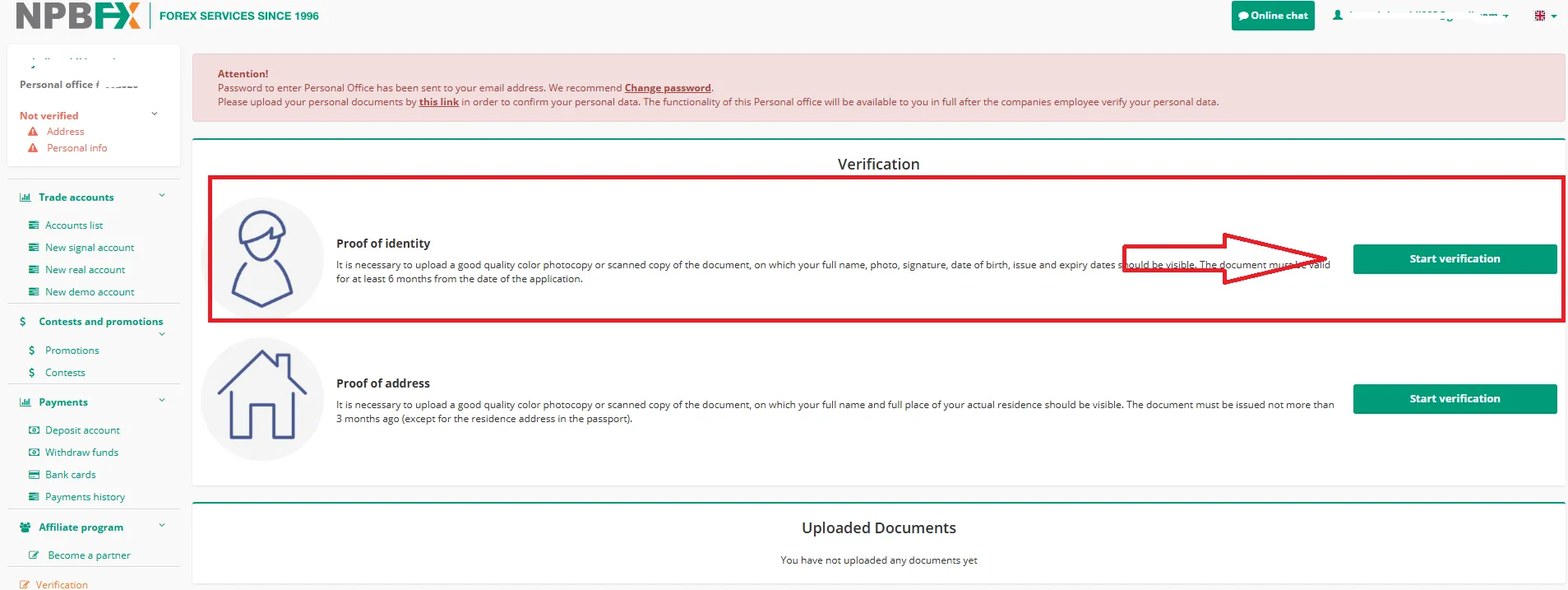Click the Trade accounts chart icon
Viewport: 1568px width, 590px height.
[x=25, y=197]
